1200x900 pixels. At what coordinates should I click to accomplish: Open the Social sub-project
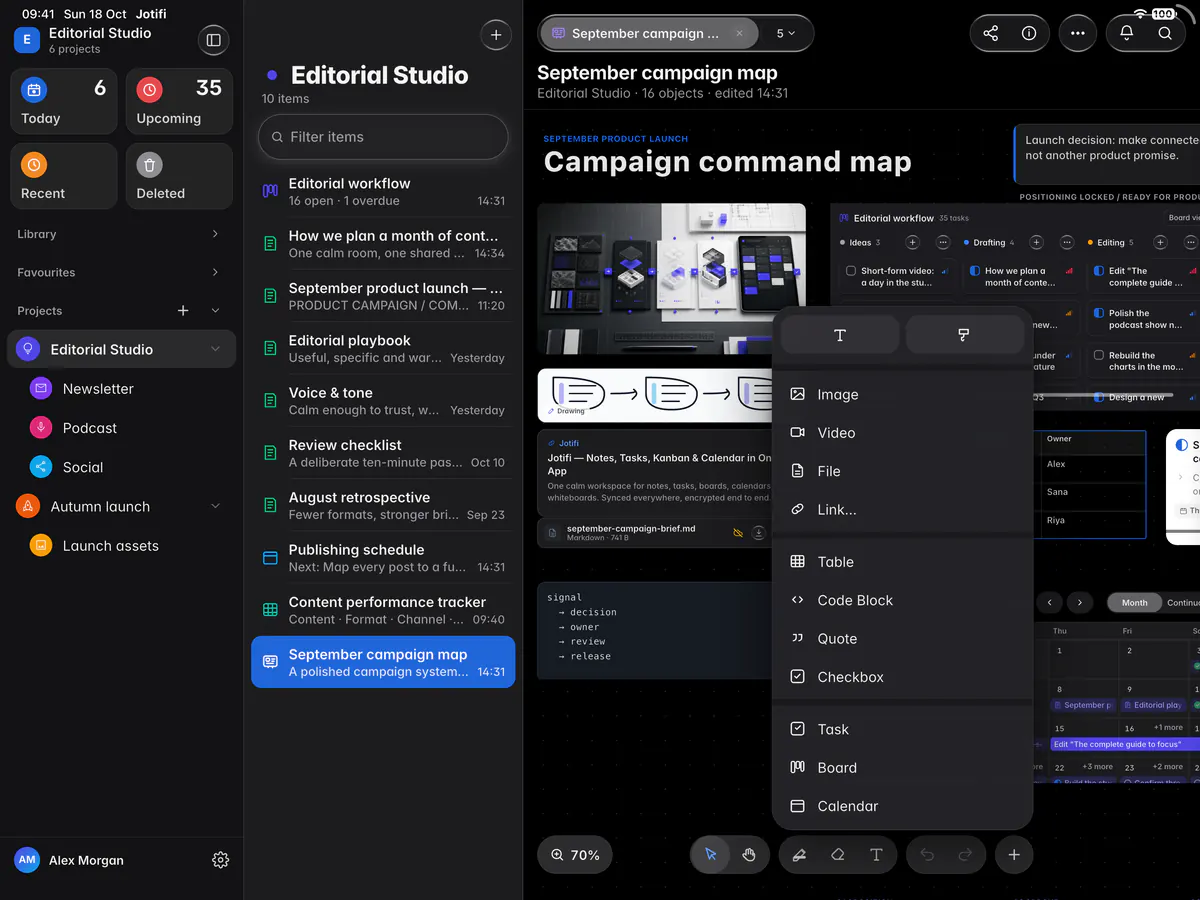pyautogui.click(x=121, y=467)
